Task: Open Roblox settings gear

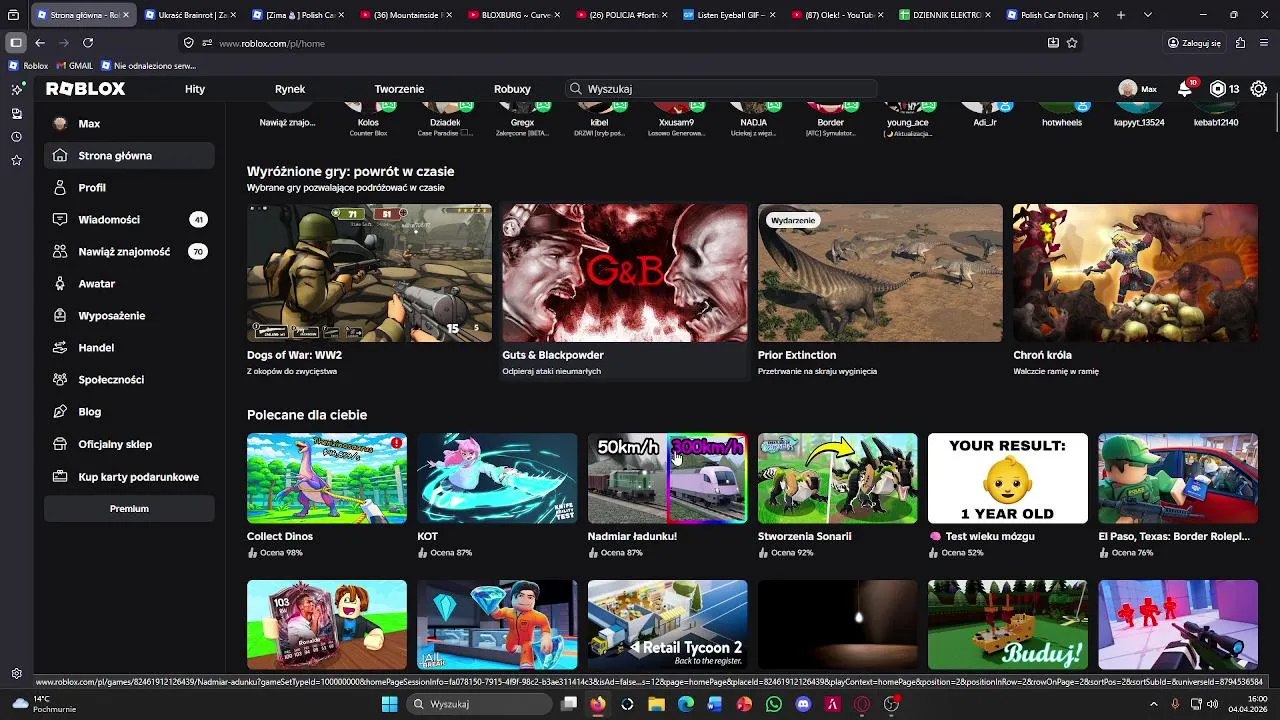Action: [x=1259, y=89]
